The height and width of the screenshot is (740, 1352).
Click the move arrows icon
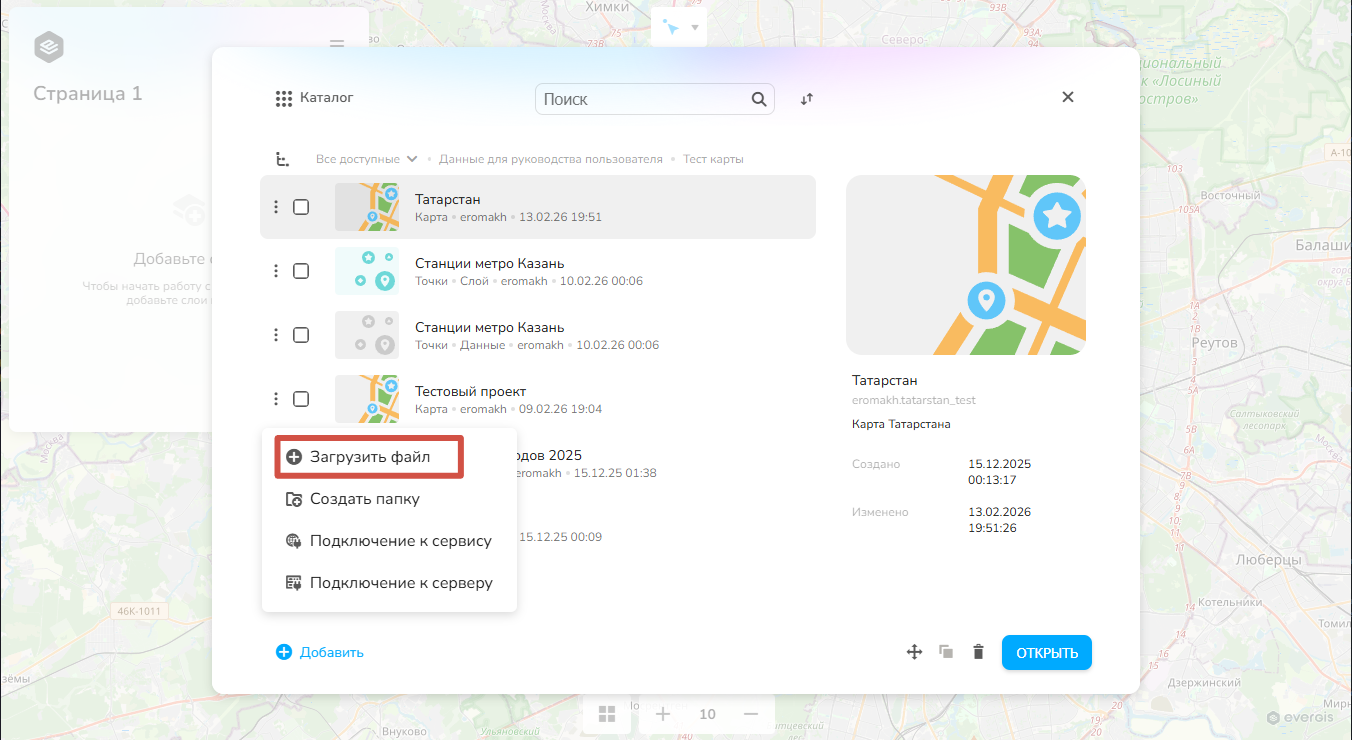click(913, 652)
